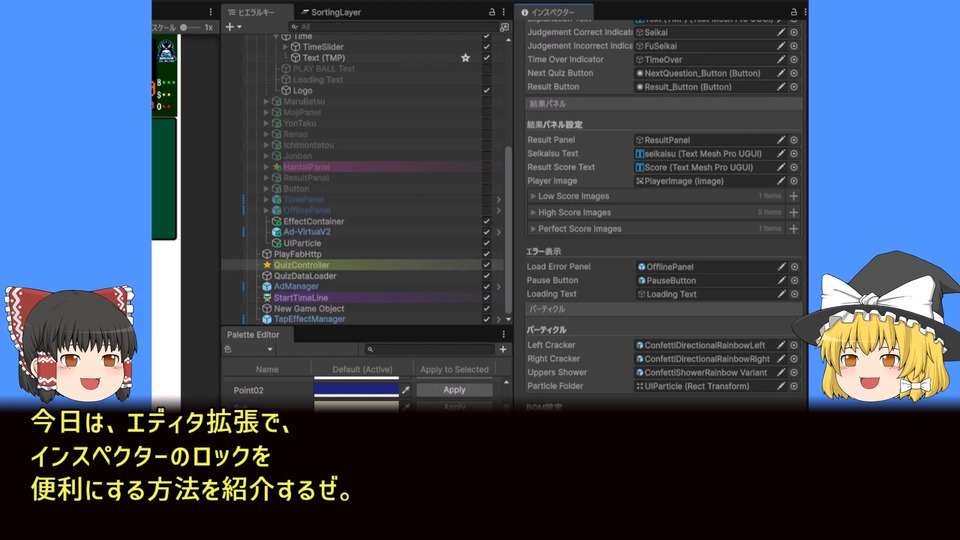Viewport: 960px width, 540px height.
Task: Add an item to Perfect Score Images list
Action: point(793,228)
